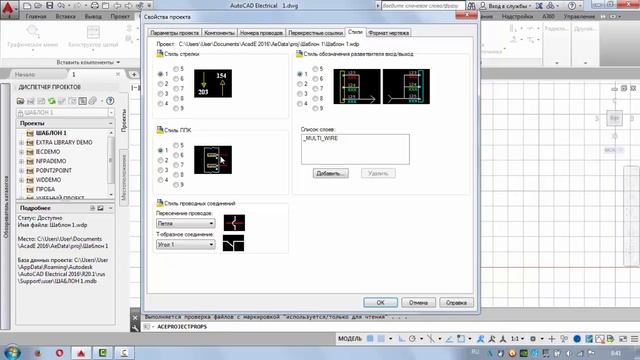This screenshot has height=360, width=640.
Task: Click the 'Отмена' cancel button
Action: click(x=418, y=302)
